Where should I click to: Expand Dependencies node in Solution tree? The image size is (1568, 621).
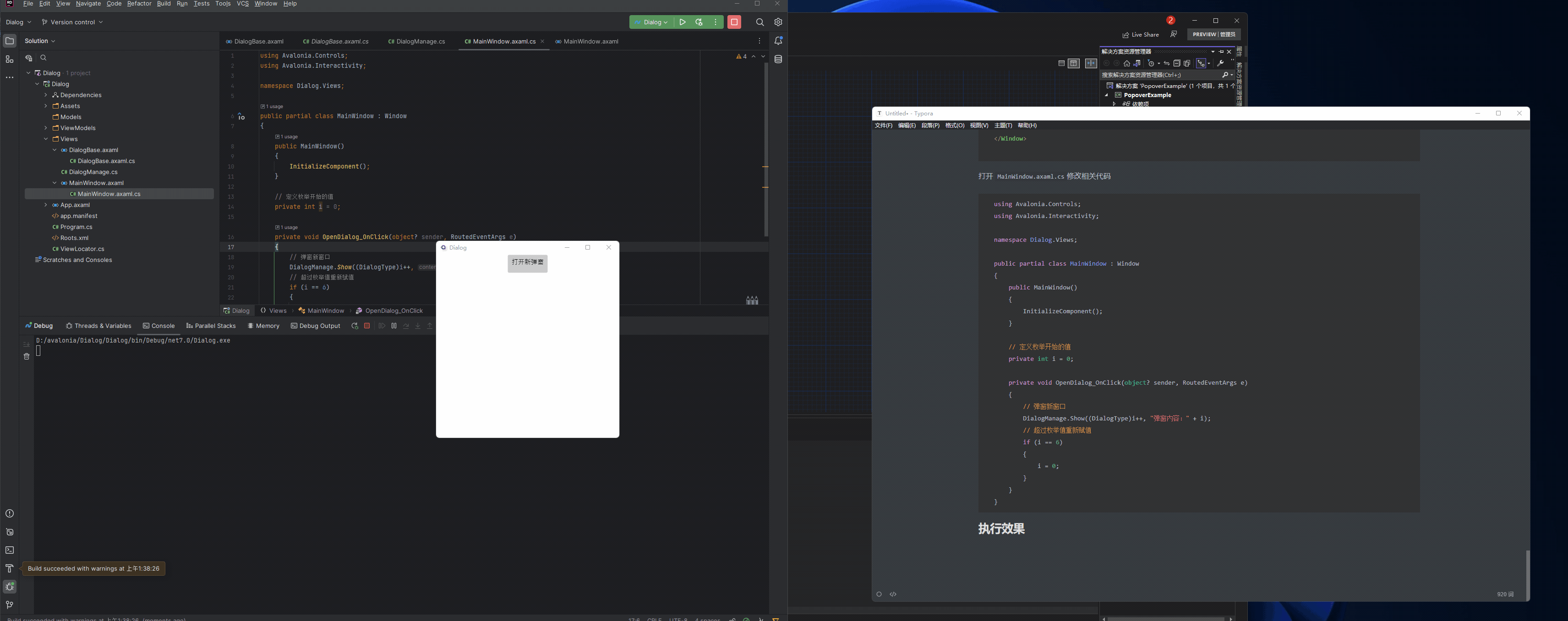click(46, 95)
